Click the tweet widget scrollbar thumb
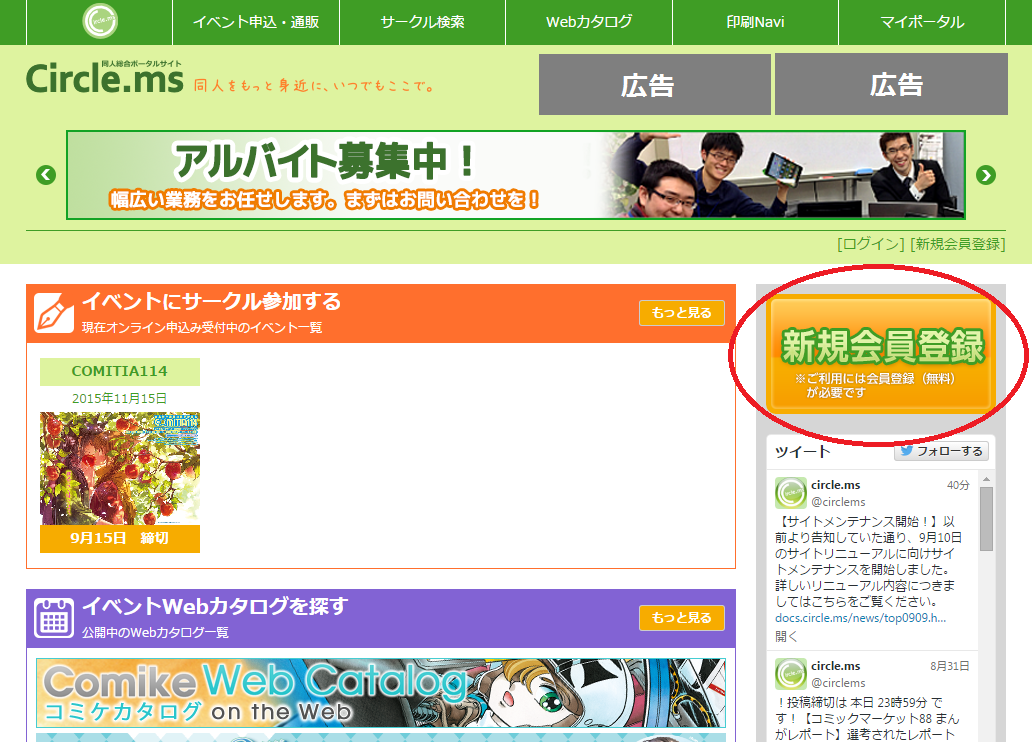This screenshot has width=1032, height=742. pyautogui.click(x=986, y=519)
